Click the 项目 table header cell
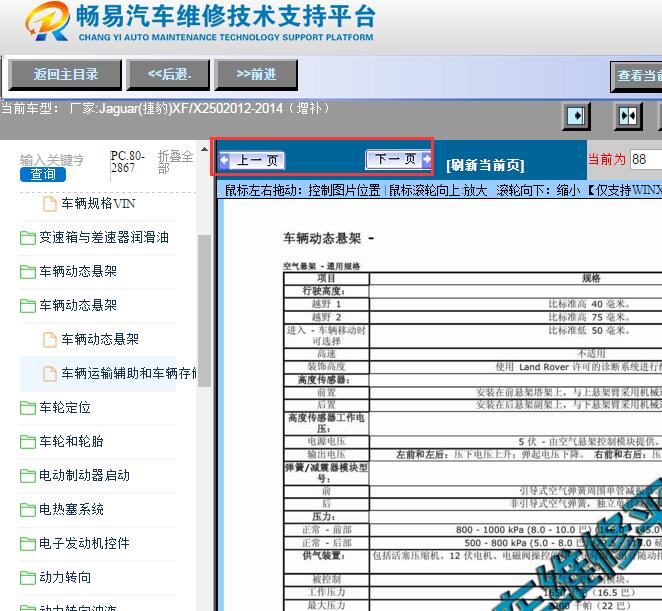 [326, 278]
